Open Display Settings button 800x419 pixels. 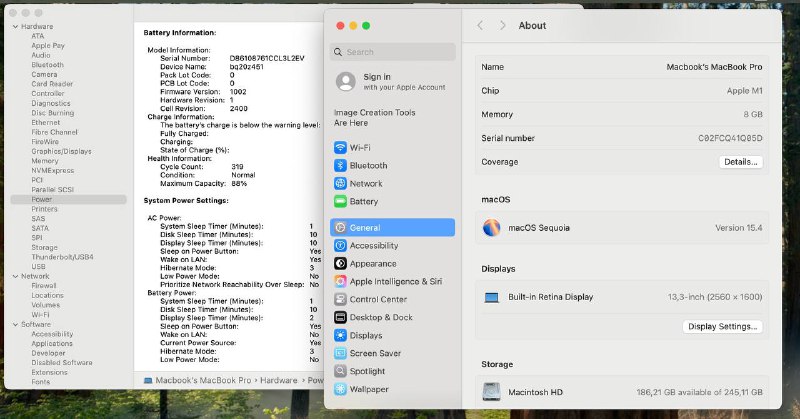(x=722, y=327)
